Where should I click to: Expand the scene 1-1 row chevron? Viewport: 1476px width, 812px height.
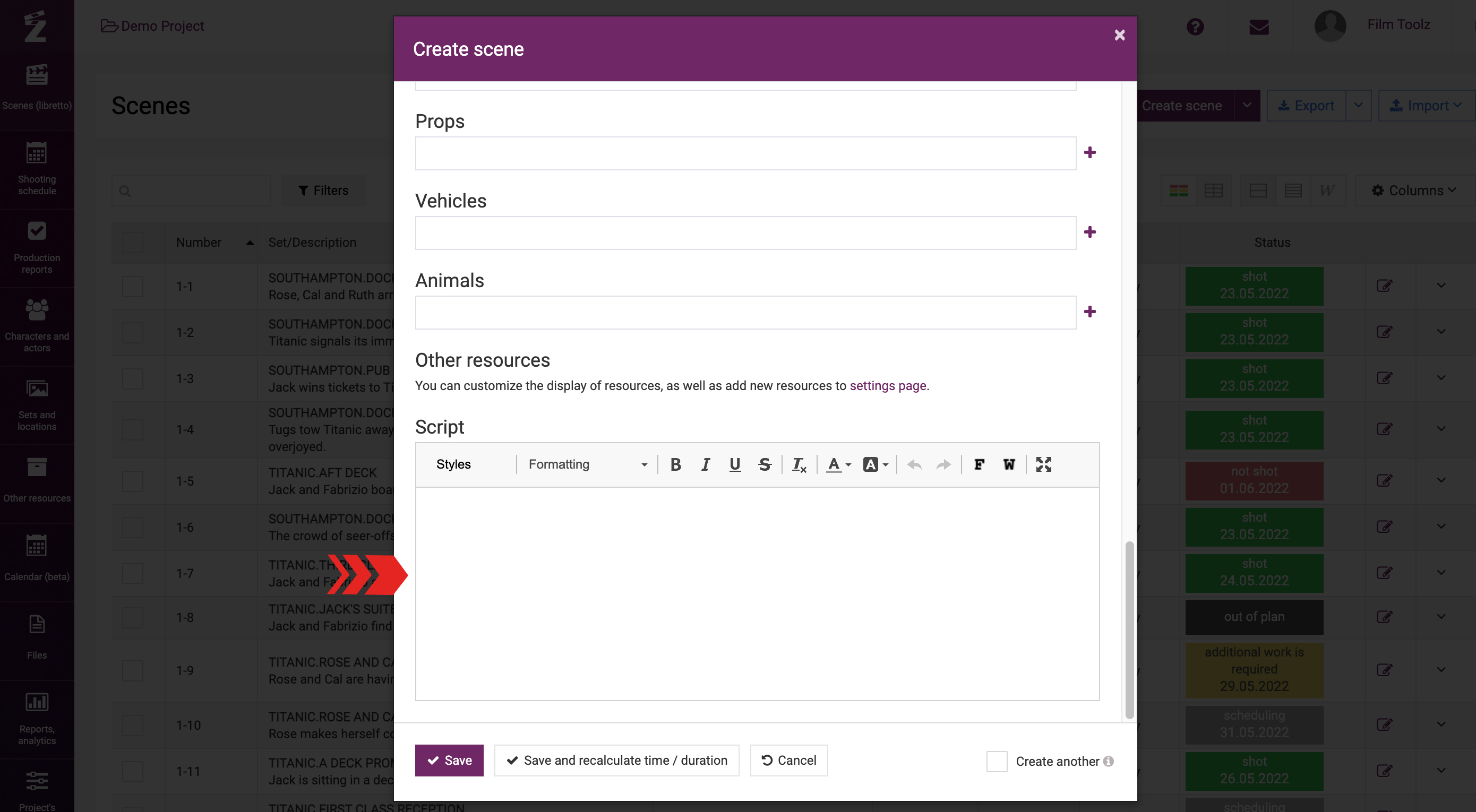[x=1441, y=286]
